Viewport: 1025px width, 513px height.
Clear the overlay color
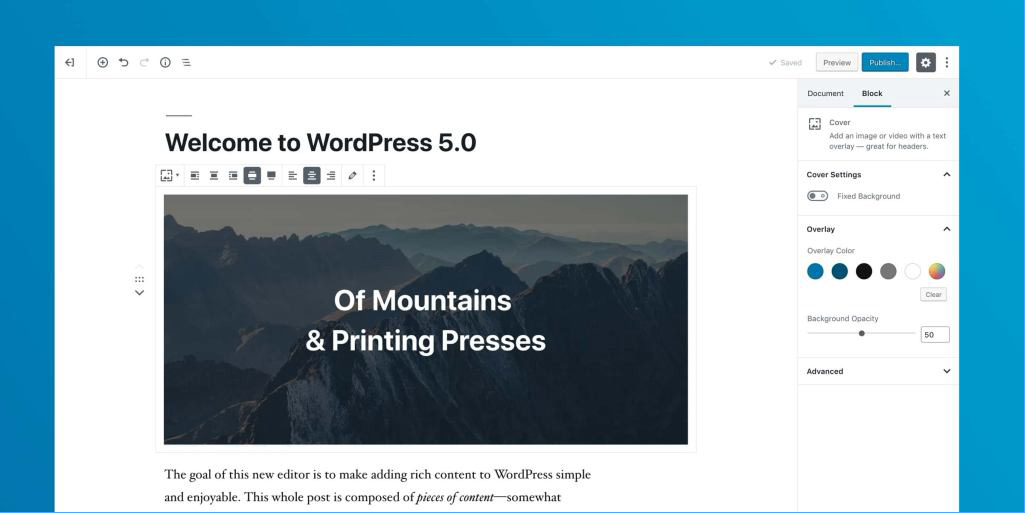(x=933, y=295)
